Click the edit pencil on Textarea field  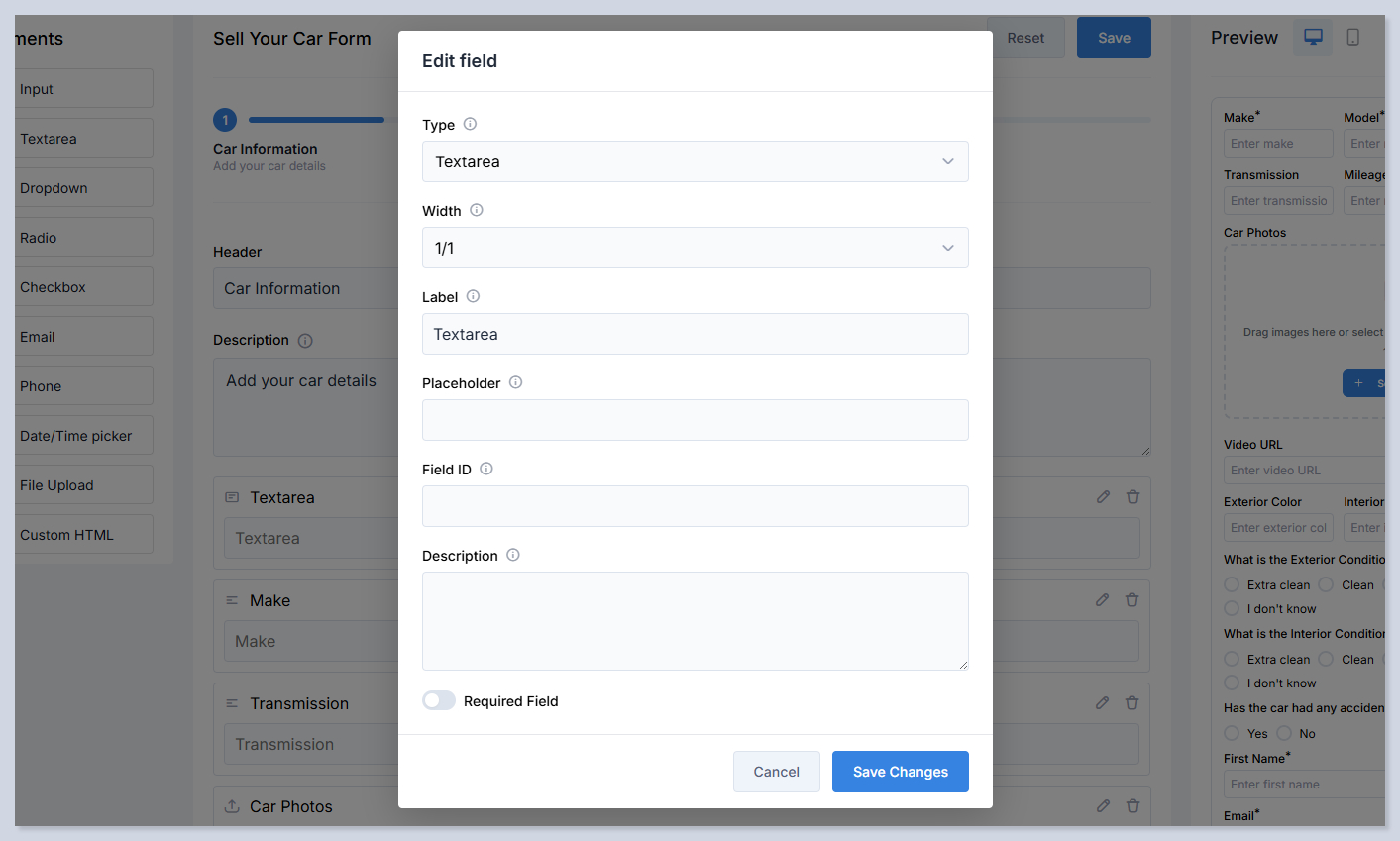(1103, 497)
